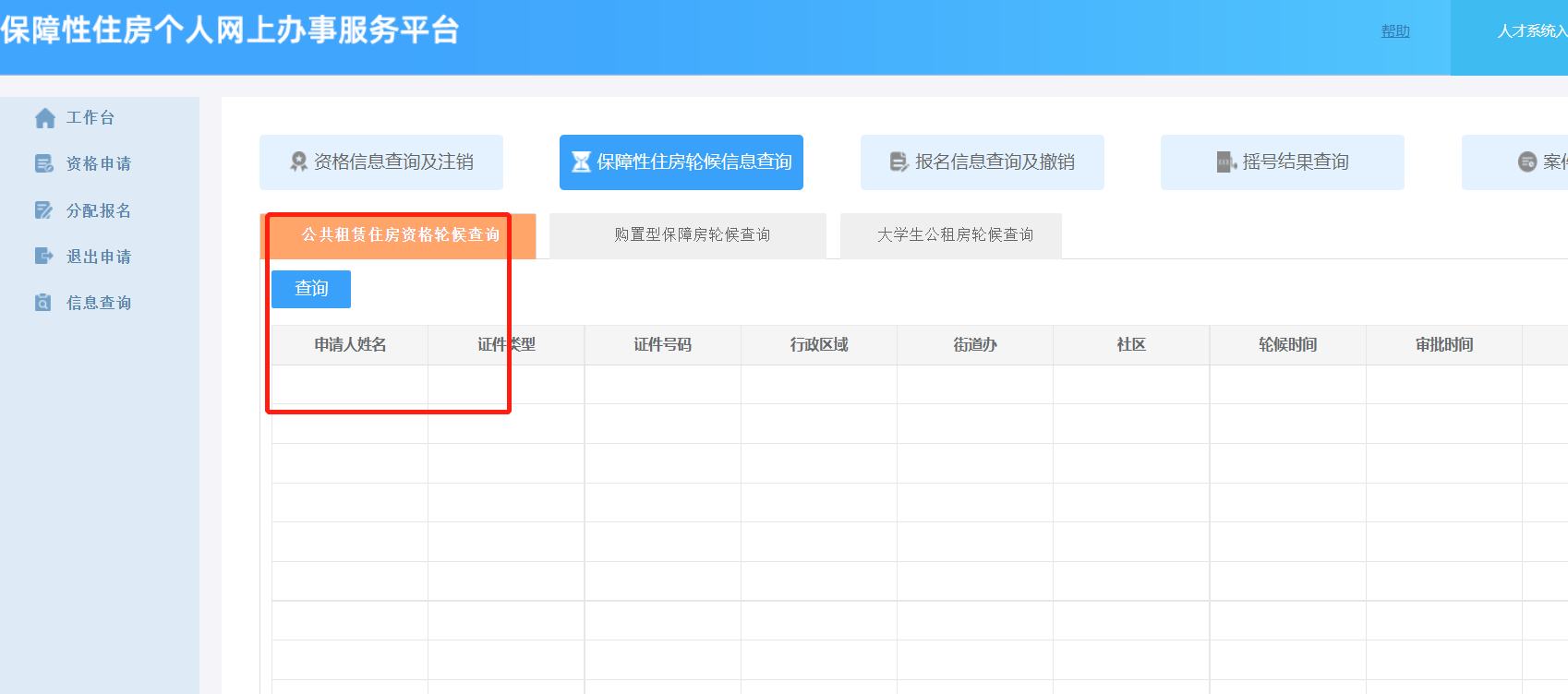Switch to 公共租赁住房资格轮候查询 tab
This screenshot has height=694, width=1568.
tap(400, 235)
